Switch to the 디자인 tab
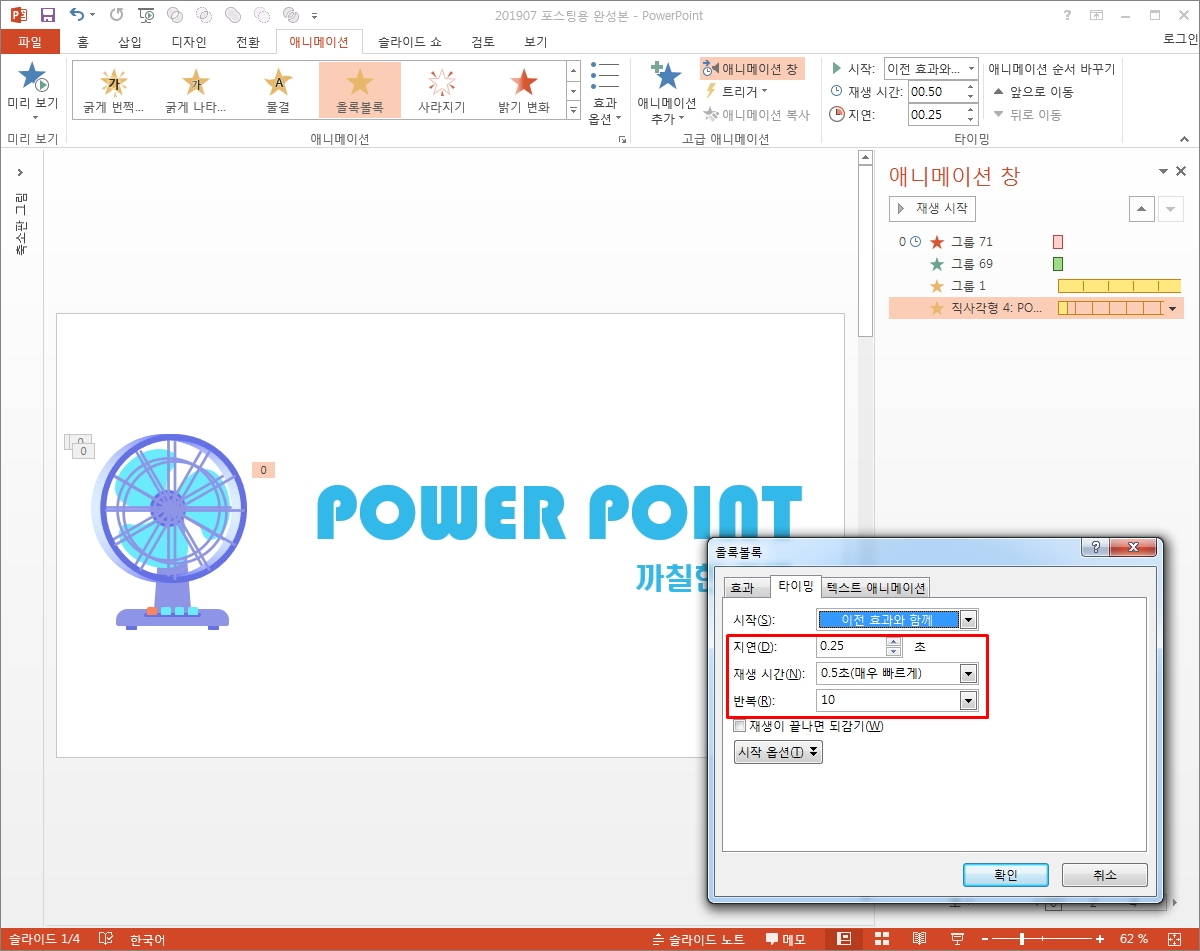Screen dimensions: 1200x951 tap(189, 42)
